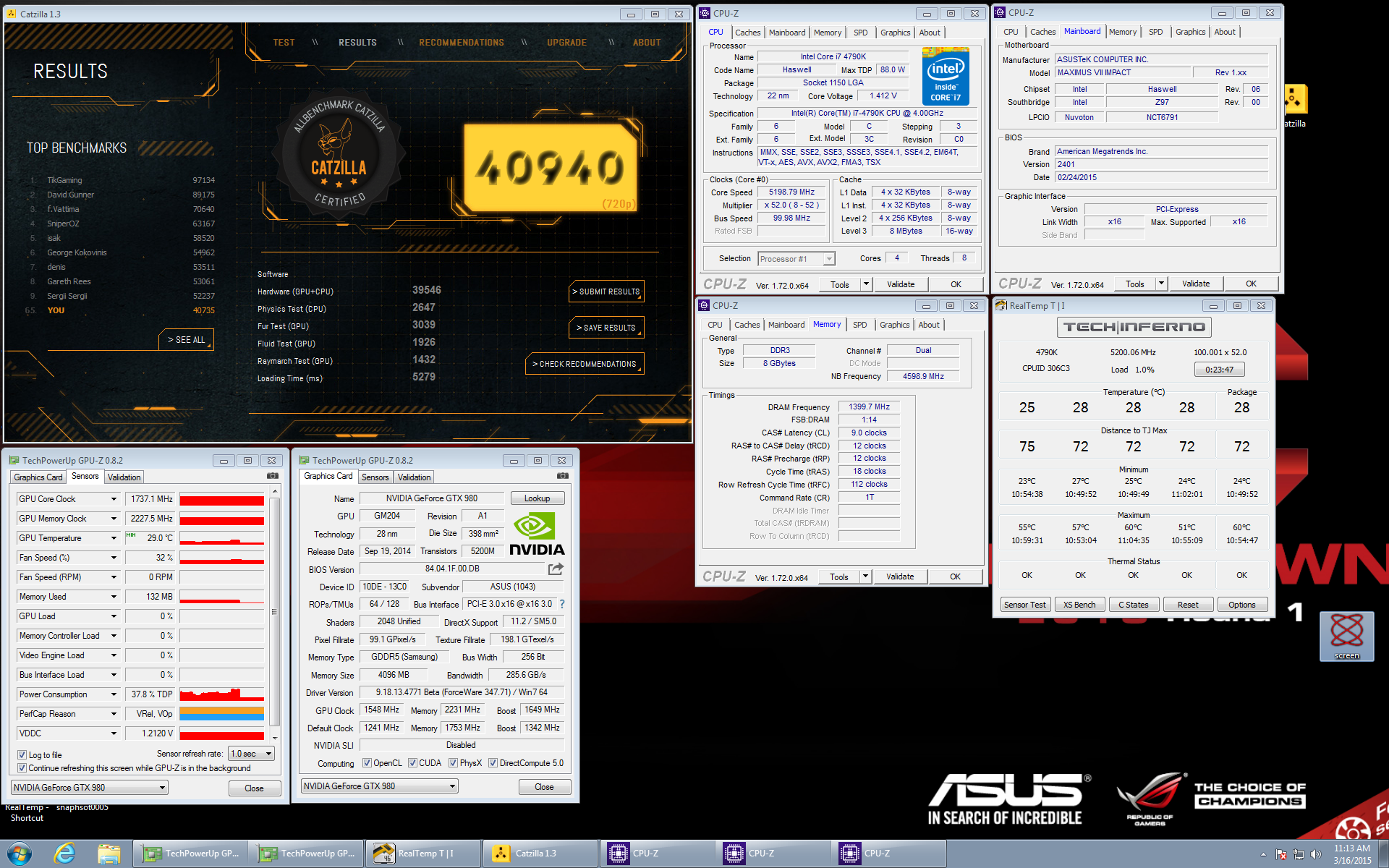
Task: Toggle the OpenCL checkbox
Action: point(367,763)
